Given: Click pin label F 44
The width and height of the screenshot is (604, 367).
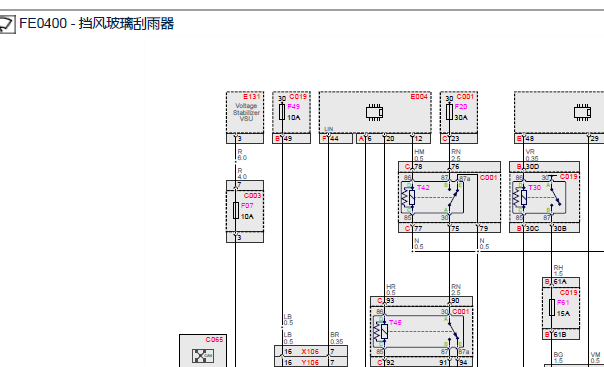Looking at the screenshot, I should coord(331,139).
